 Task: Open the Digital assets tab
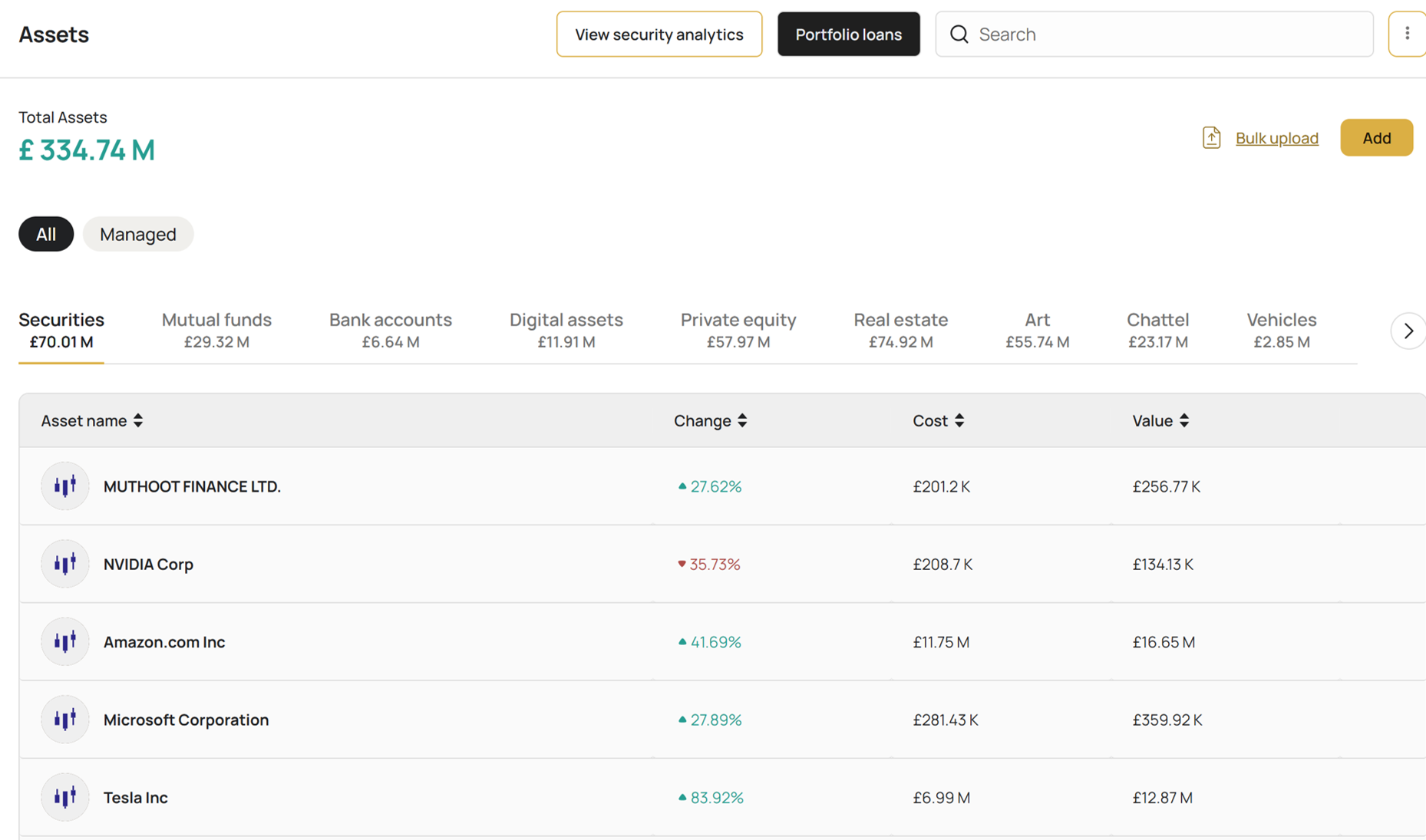pos(566,331)
